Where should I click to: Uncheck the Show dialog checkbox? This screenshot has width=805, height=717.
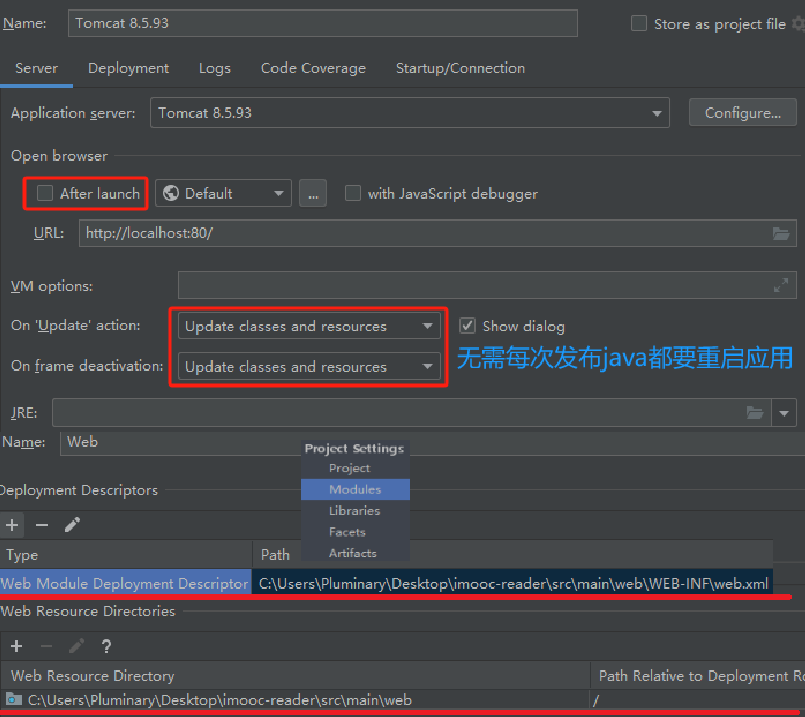tap(467, 326)
